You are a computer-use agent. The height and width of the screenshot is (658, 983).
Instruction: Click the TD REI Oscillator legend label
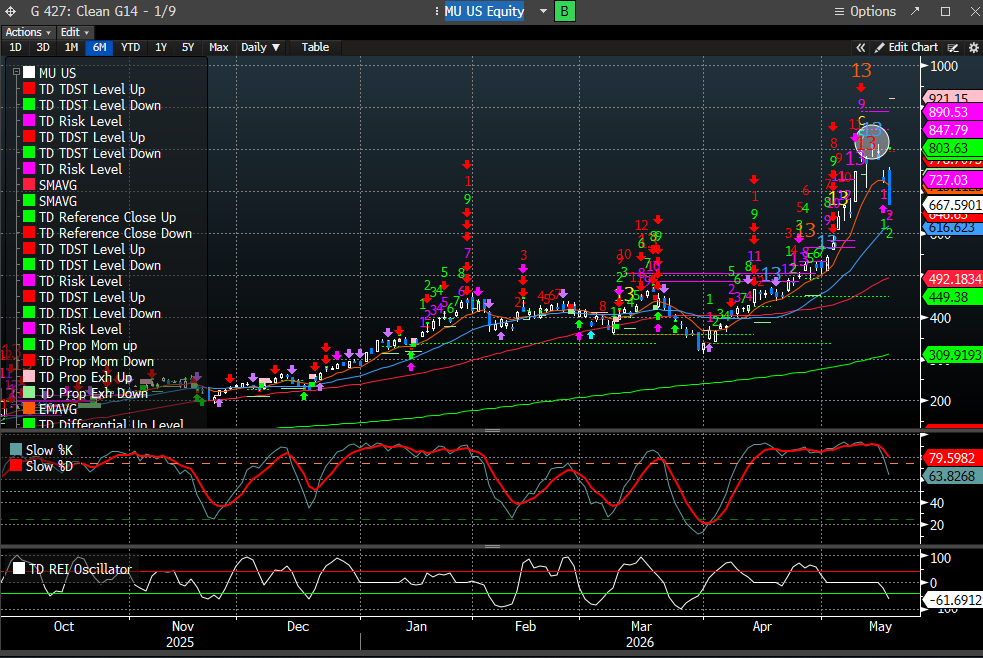pyautogui.click(x=80, y=569)
